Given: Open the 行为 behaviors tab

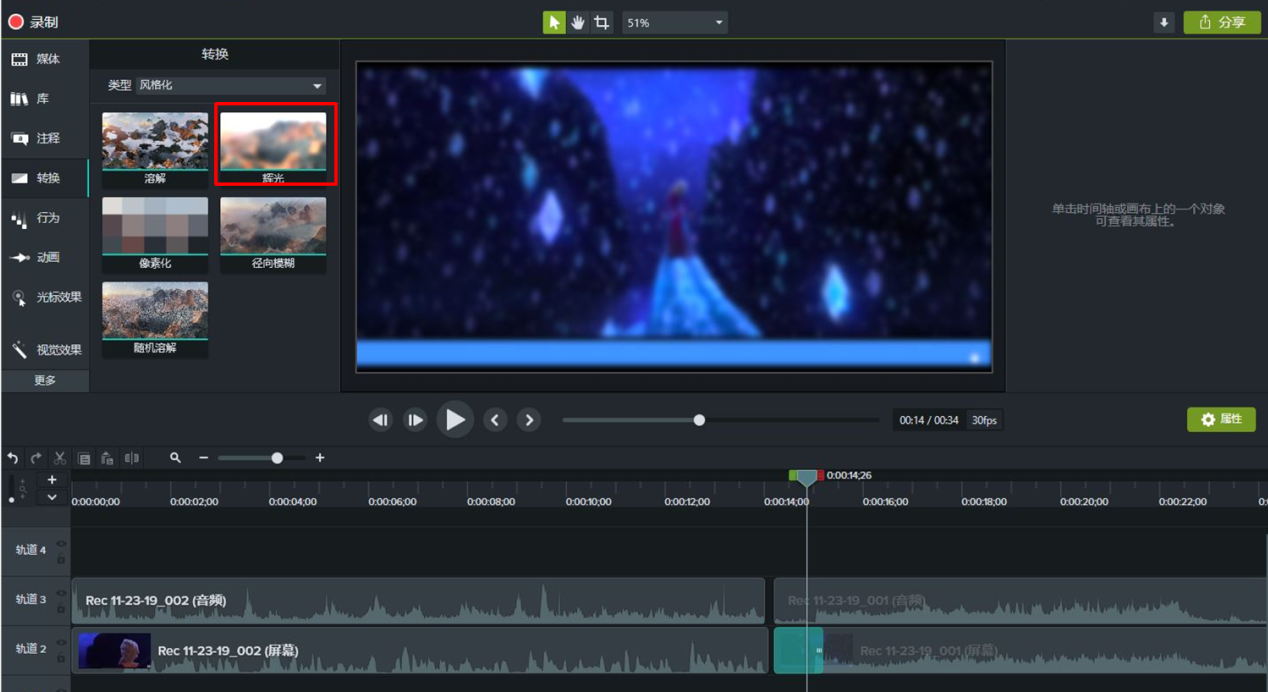Looking at the screenshot, I should coord(45,218).
